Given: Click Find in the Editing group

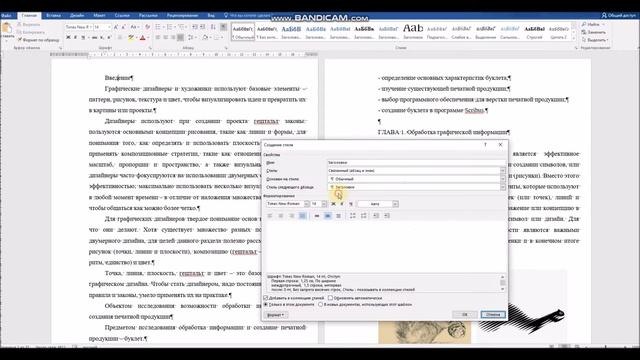Looking at the screenshot, I should 593,24.
